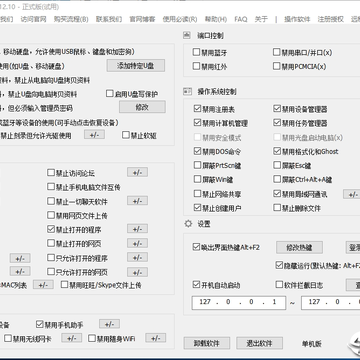Image resolution: width=360 pixels, height=360 pixels.
Task: Click +/- next to 禁用局域网通讯
Action: 353,194
